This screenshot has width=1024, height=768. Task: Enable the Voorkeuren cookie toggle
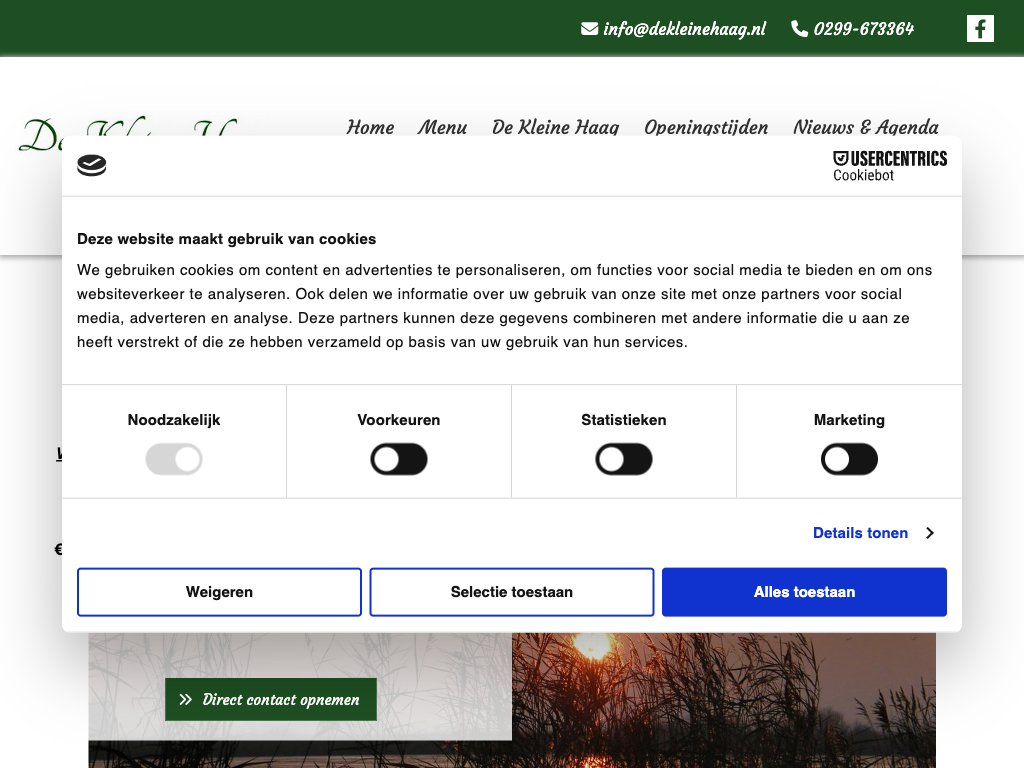tap(399, 460)
